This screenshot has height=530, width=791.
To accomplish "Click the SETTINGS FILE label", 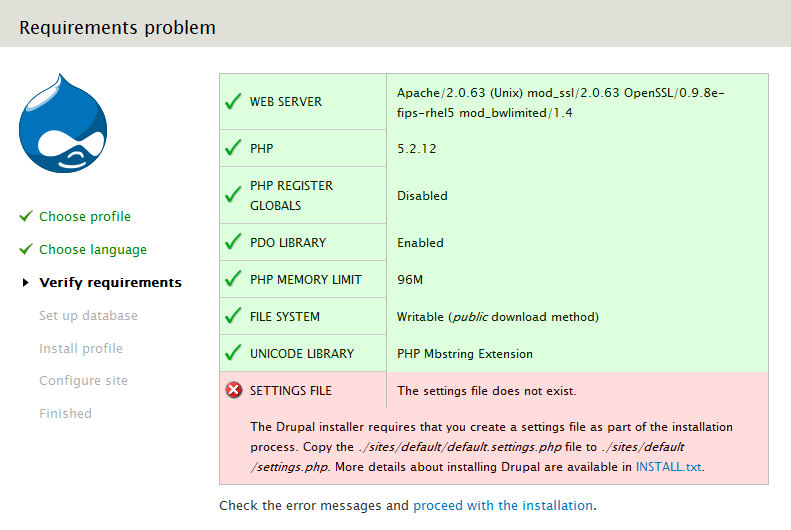I will (x=291, y=391).
